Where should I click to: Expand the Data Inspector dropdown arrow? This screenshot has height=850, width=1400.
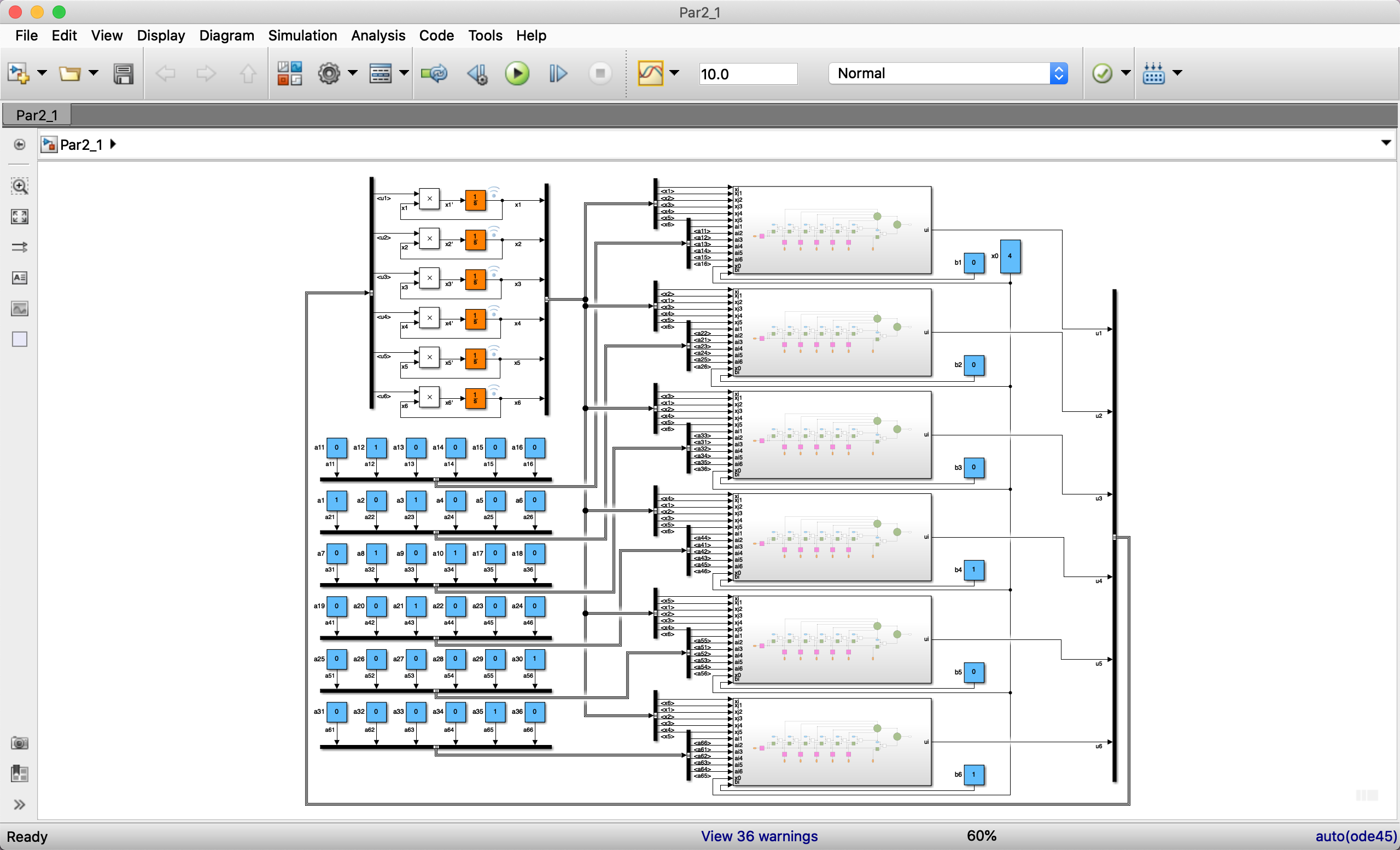674,73
